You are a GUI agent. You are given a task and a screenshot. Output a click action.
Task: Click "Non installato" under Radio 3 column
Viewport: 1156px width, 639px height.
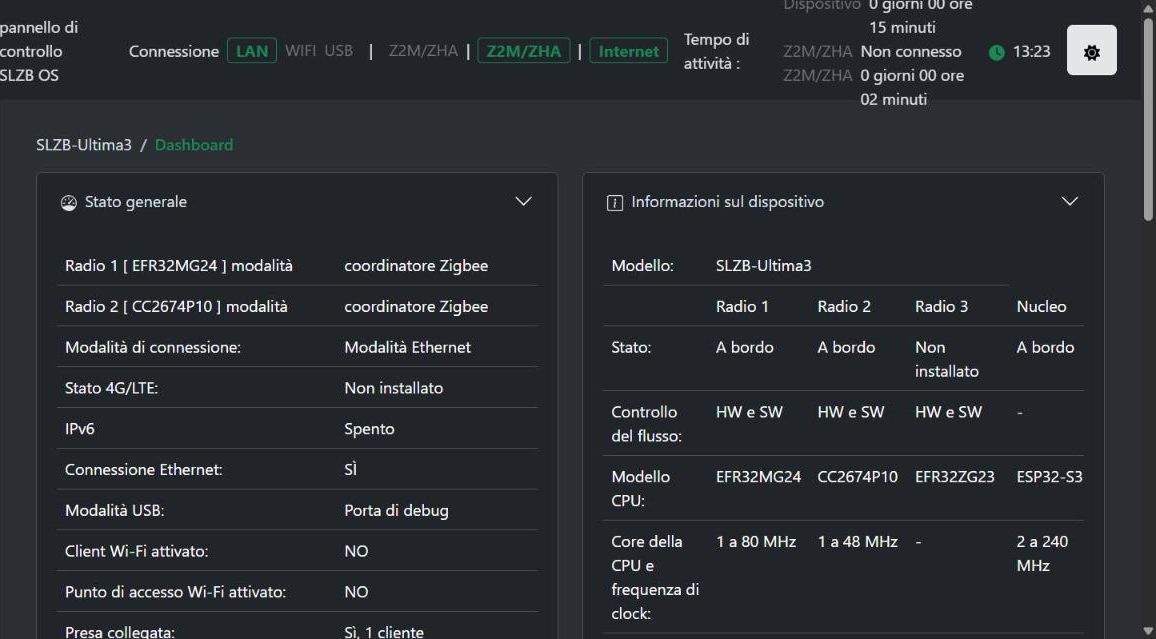947,359
